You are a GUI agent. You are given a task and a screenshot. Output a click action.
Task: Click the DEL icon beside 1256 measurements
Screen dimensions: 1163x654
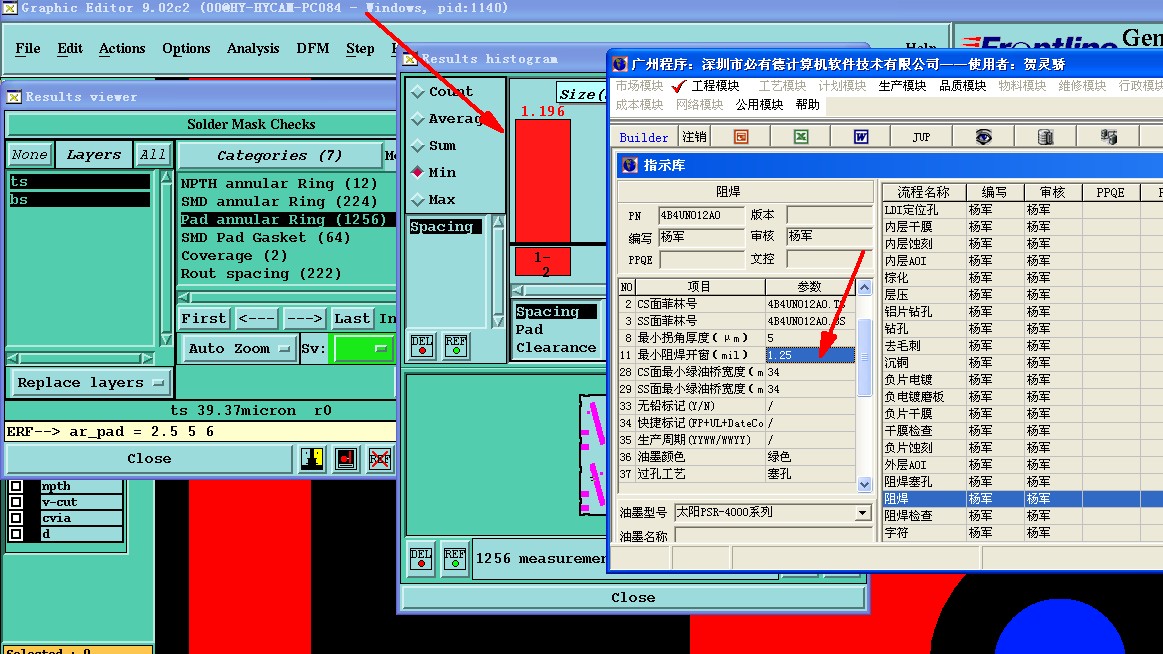click(x=421, y=558)
